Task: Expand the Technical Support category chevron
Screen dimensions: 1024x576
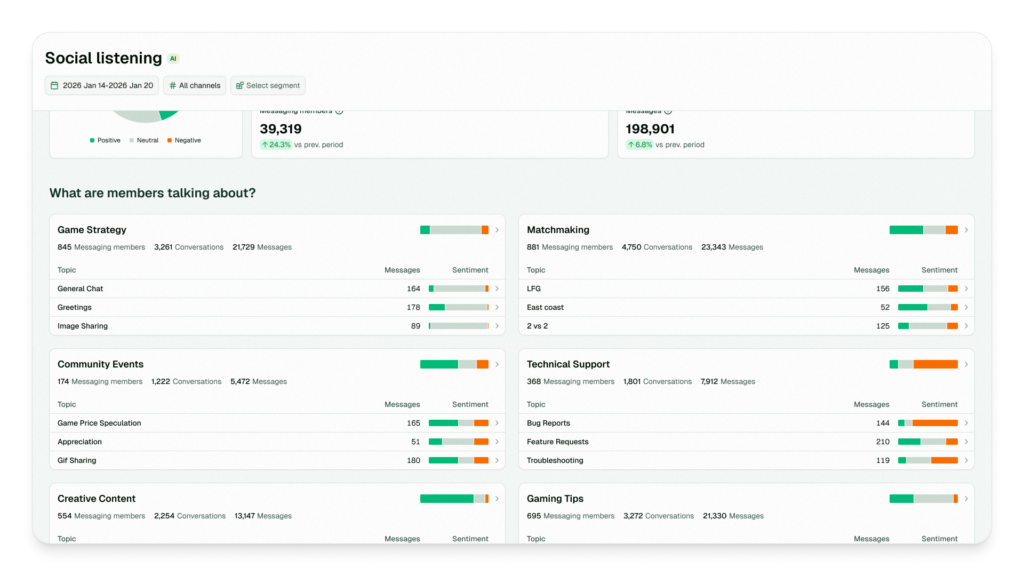Action: [x=966, y=364]
